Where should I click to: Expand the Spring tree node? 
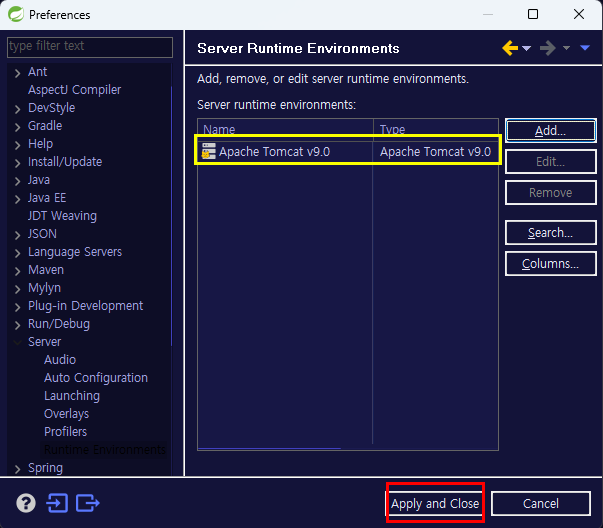click(x=17, y=469)
